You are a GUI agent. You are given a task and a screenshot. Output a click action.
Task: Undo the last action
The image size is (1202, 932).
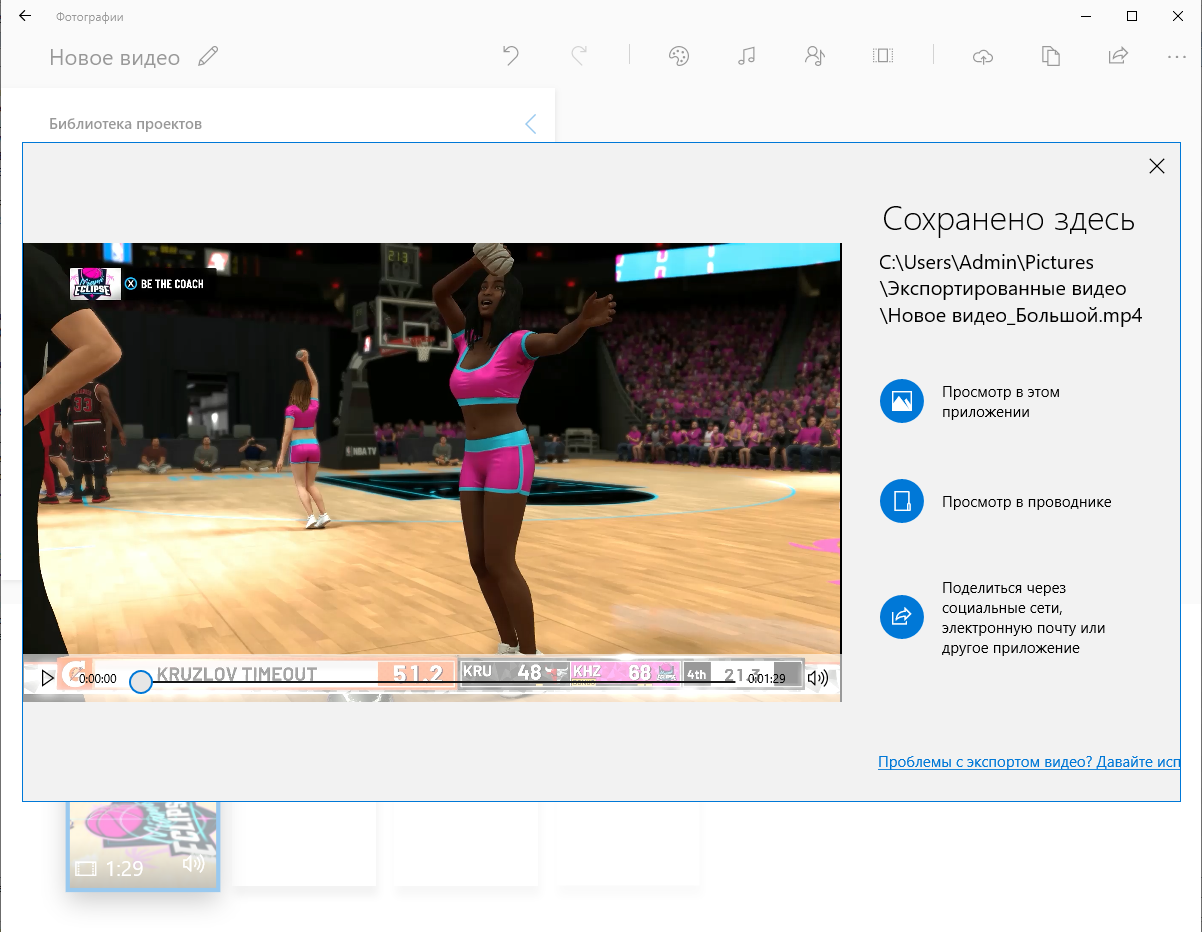tap(511, 56)
